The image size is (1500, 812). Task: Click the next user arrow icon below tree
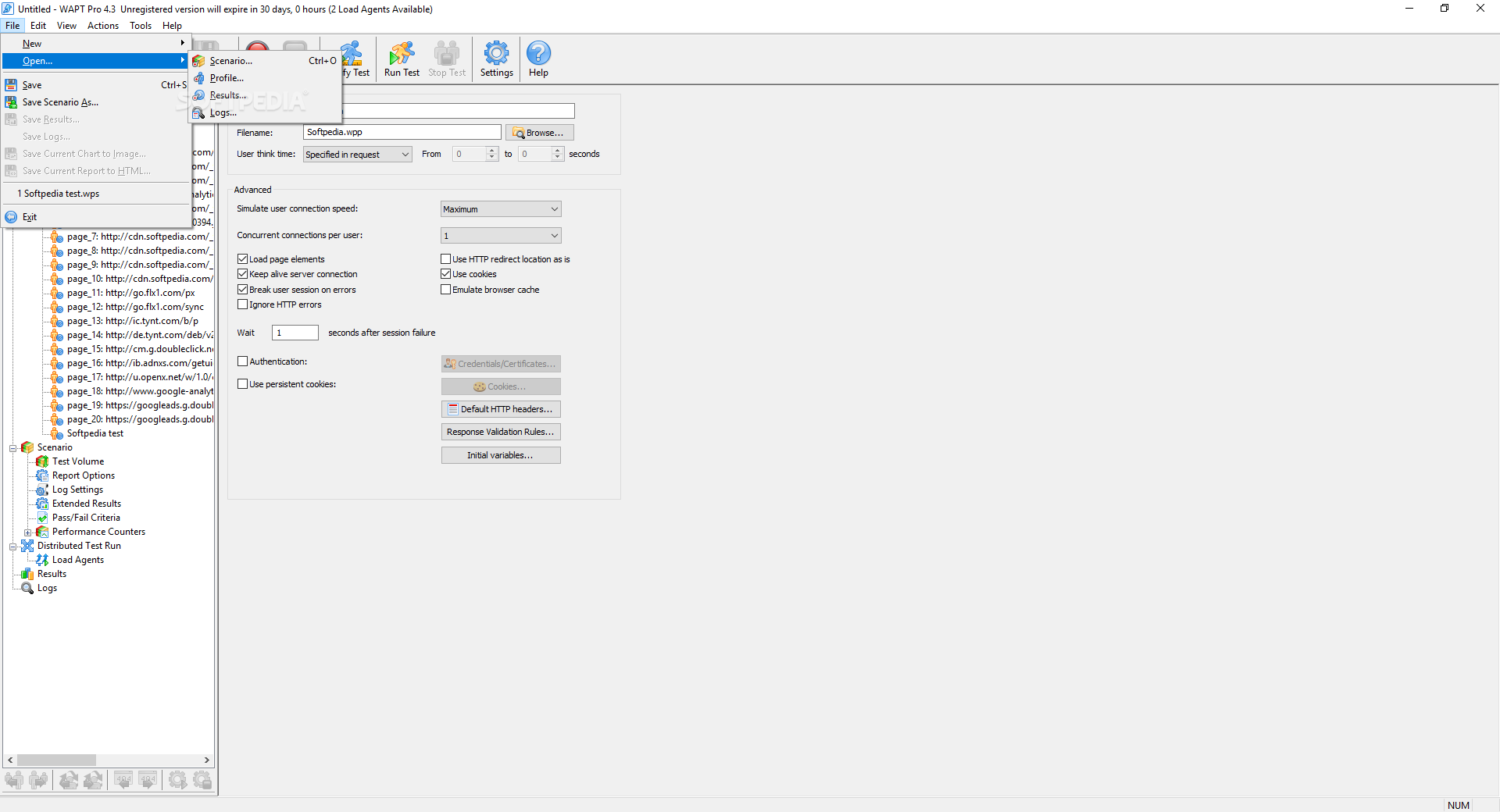38,779
